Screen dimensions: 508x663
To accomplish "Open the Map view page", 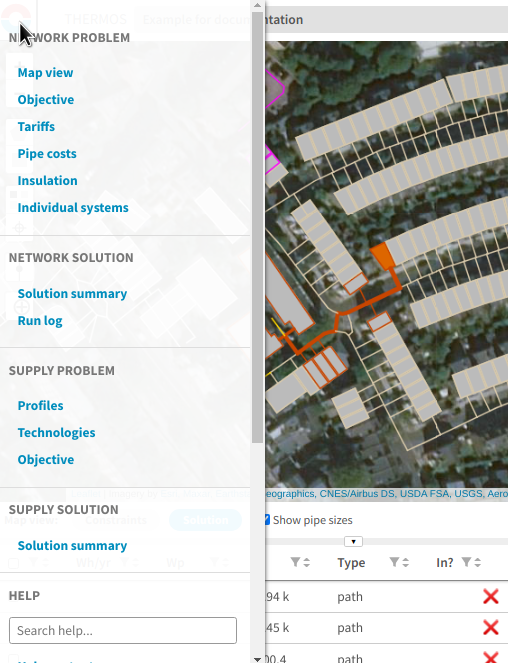I will (45, 73).
